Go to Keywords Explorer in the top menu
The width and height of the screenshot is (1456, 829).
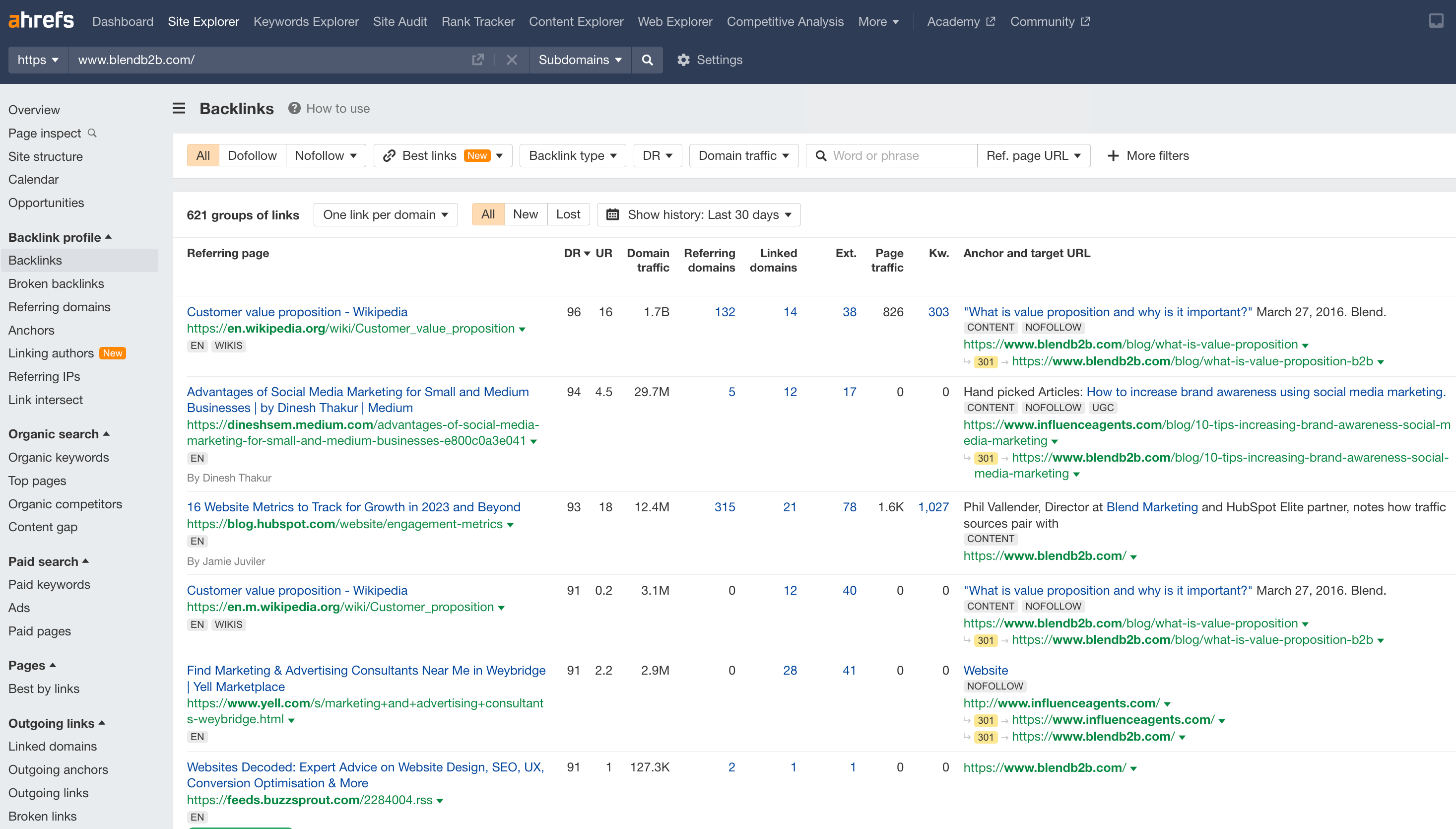(x=306, y=21)
